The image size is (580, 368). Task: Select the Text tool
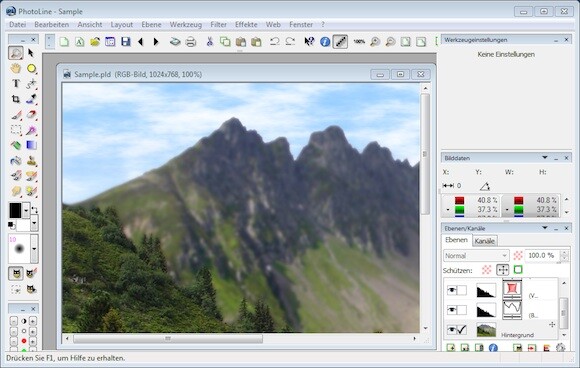tap(16, 84)
